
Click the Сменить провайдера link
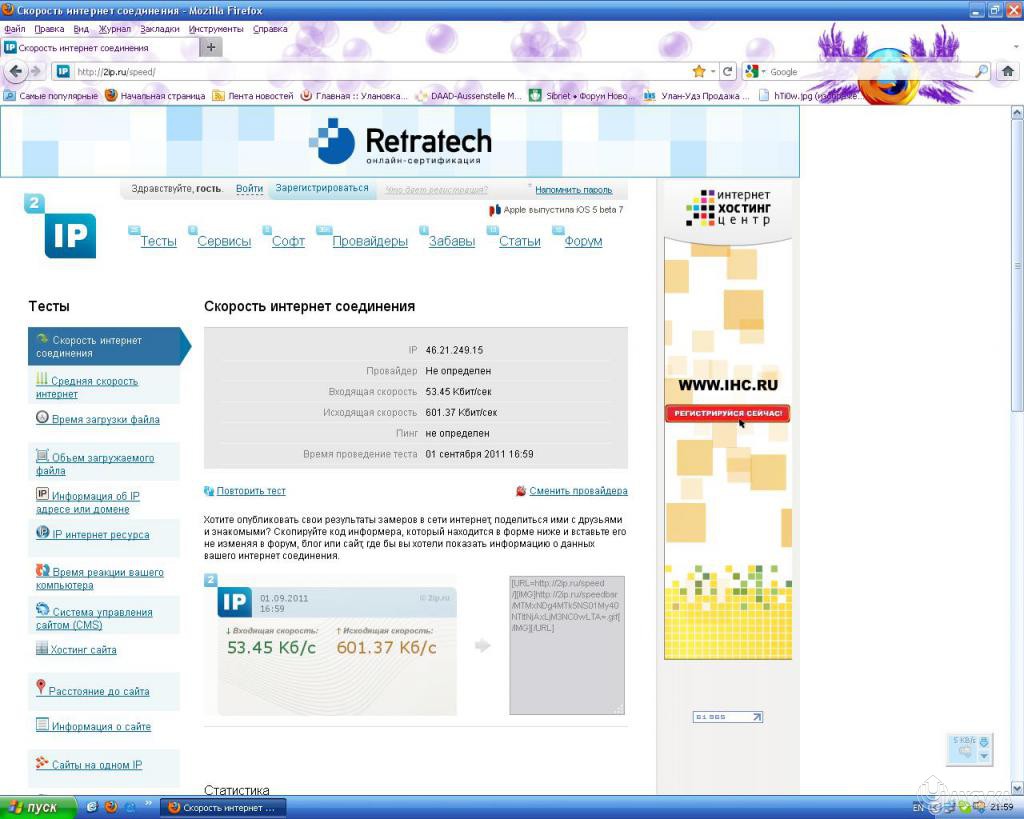tap(578, 491)
